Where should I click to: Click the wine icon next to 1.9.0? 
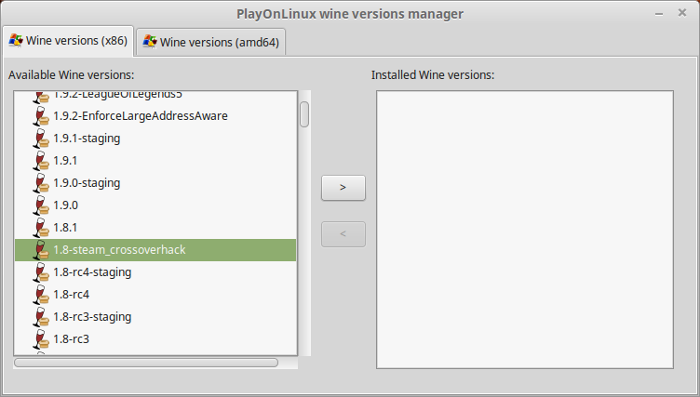click(41, 205)
